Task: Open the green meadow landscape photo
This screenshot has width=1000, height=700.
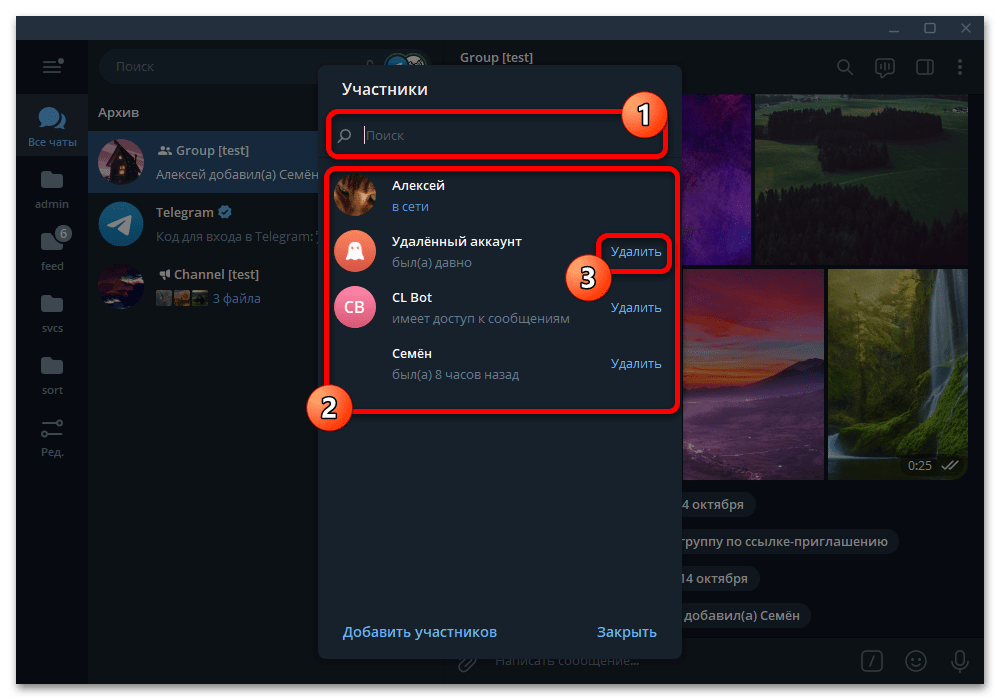Action: [861, 179]
